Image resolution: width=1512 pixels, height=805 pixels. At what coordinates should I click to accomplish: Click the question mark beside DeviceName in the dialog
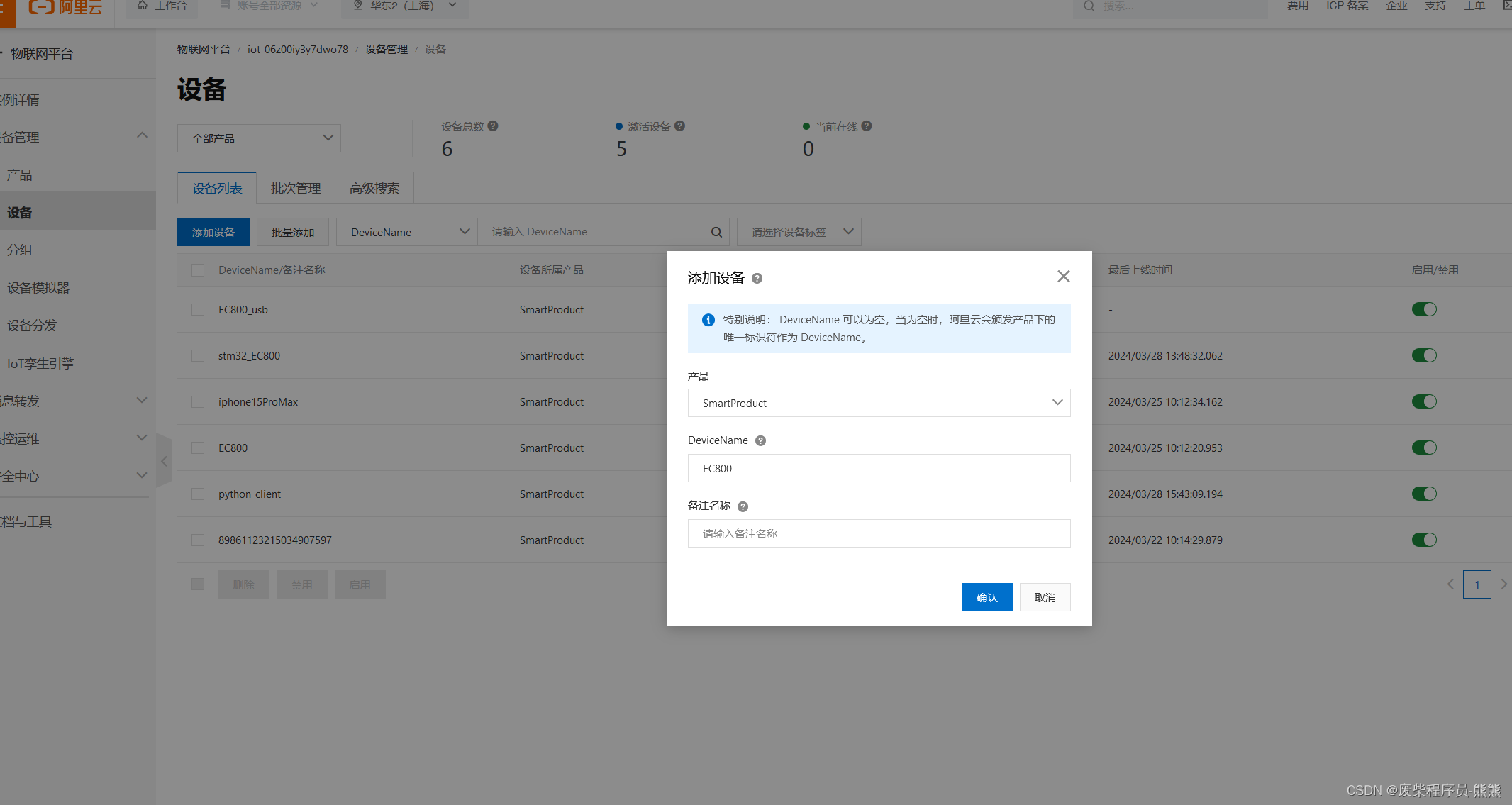pyautogui.click(x=760, y=440)
